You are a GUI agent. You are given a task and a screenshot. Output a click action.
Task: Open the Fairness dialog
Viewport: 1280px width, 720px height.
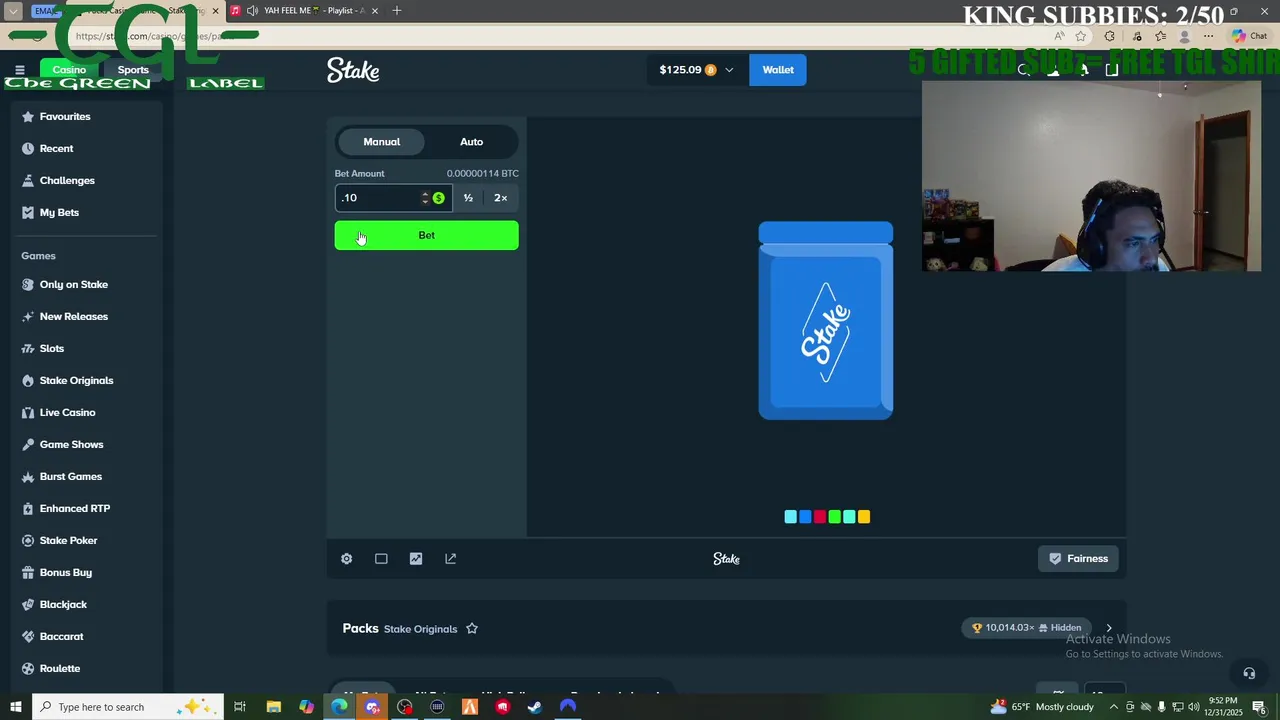(x=1079, y=559)
